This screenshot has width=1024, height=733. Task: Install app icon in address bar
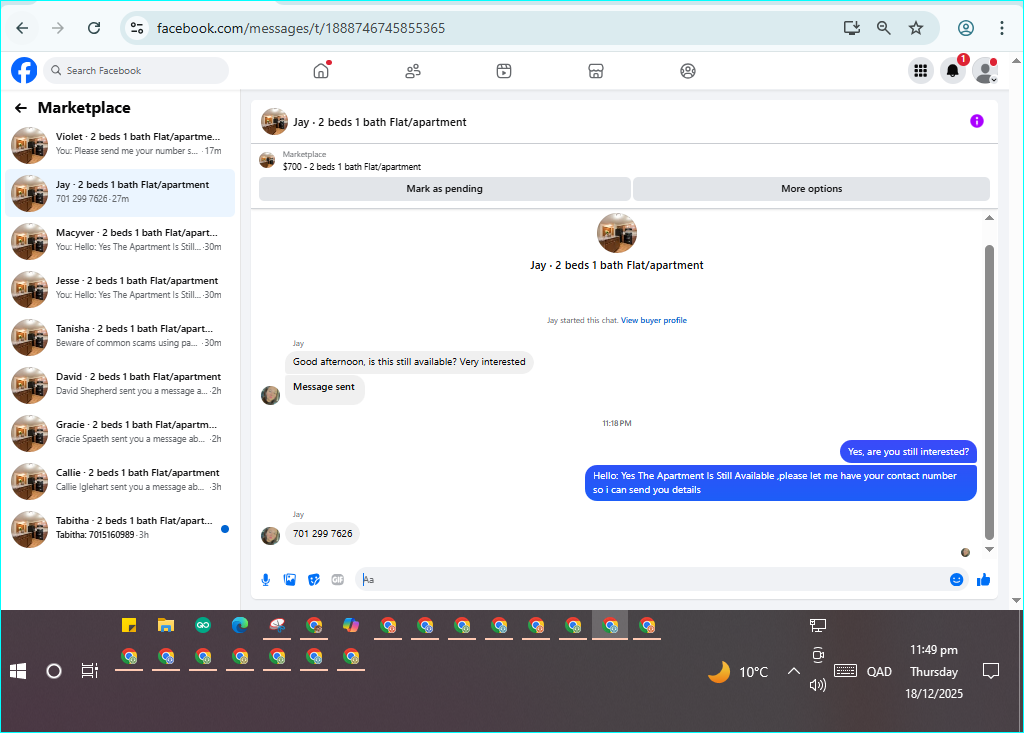(852, 28)
